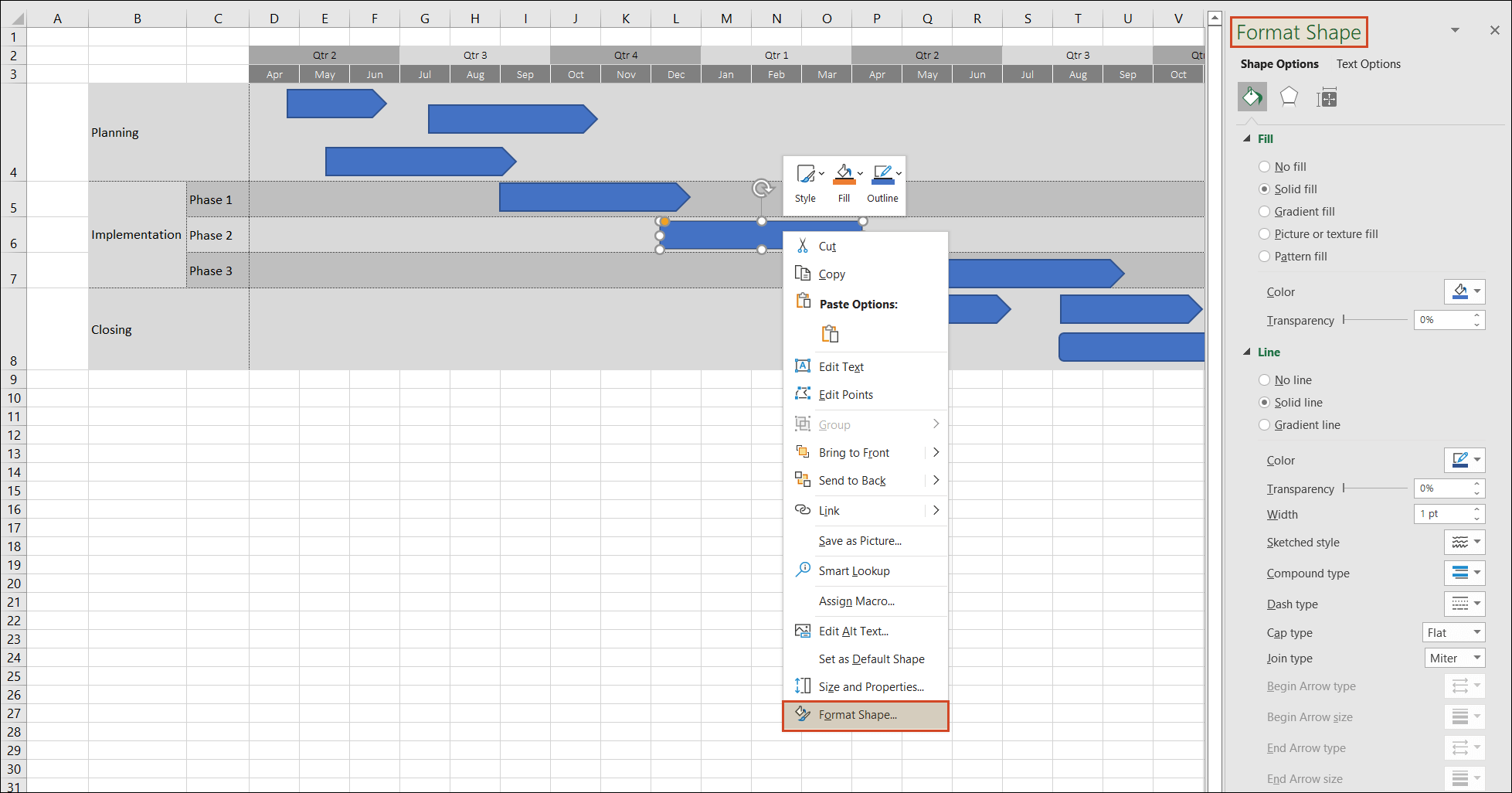Open Size & Properties icon in Format Shape pane
1512x793 pixels.
[1327, 97]
